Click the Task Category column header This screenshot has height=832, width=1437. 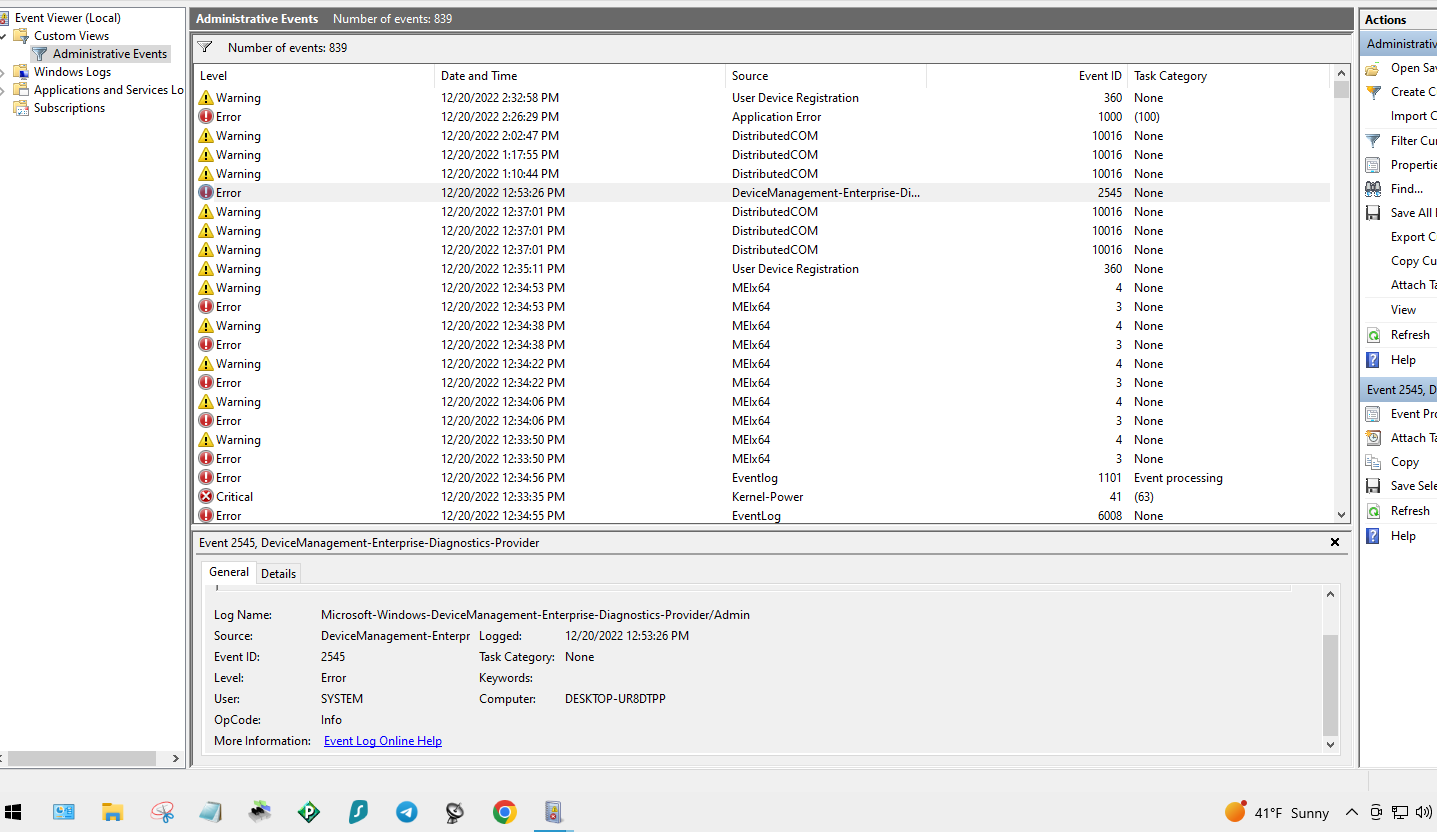1229,76
